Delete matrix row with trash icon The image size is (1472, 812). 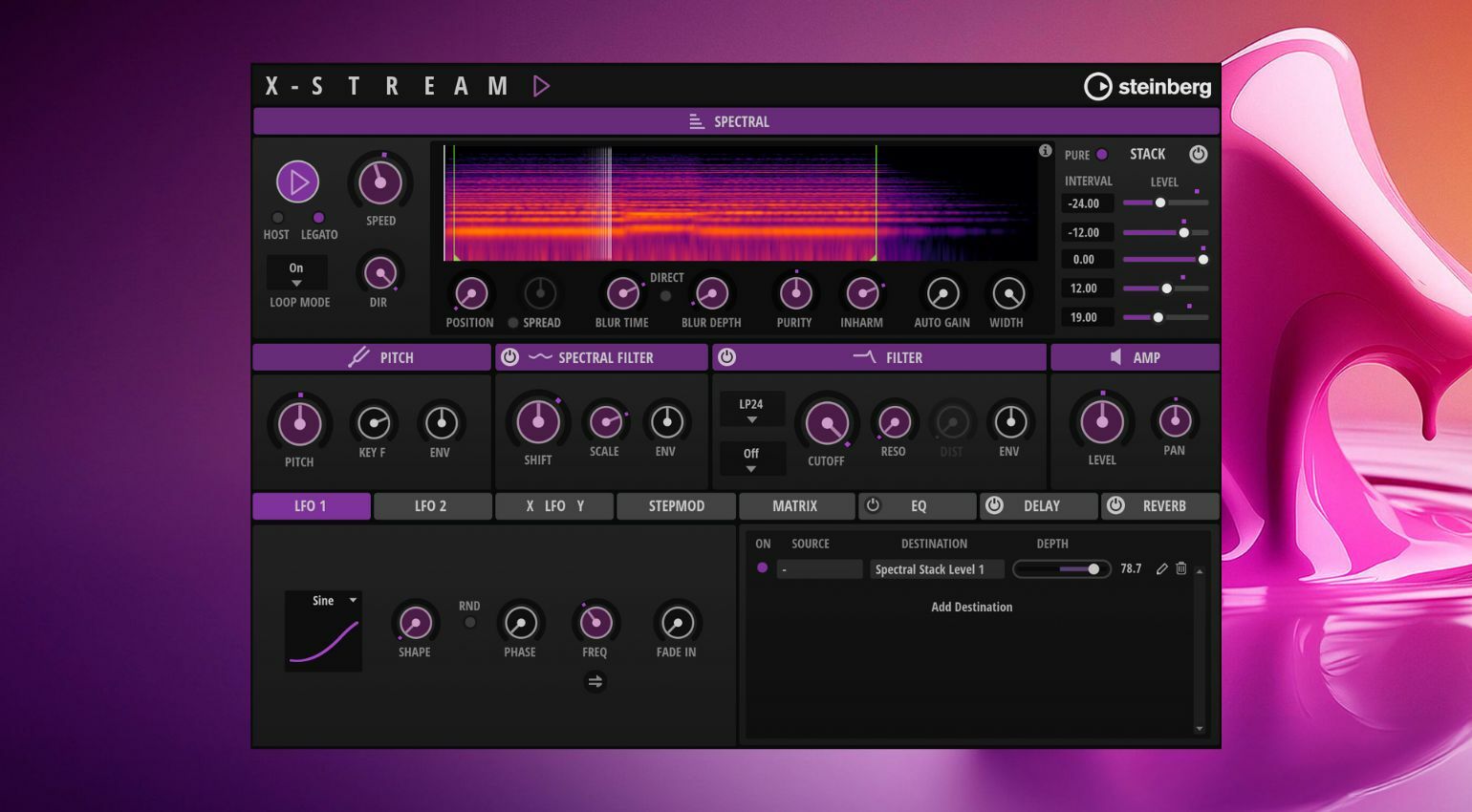pyautogui.click(x=1181, y=568)
